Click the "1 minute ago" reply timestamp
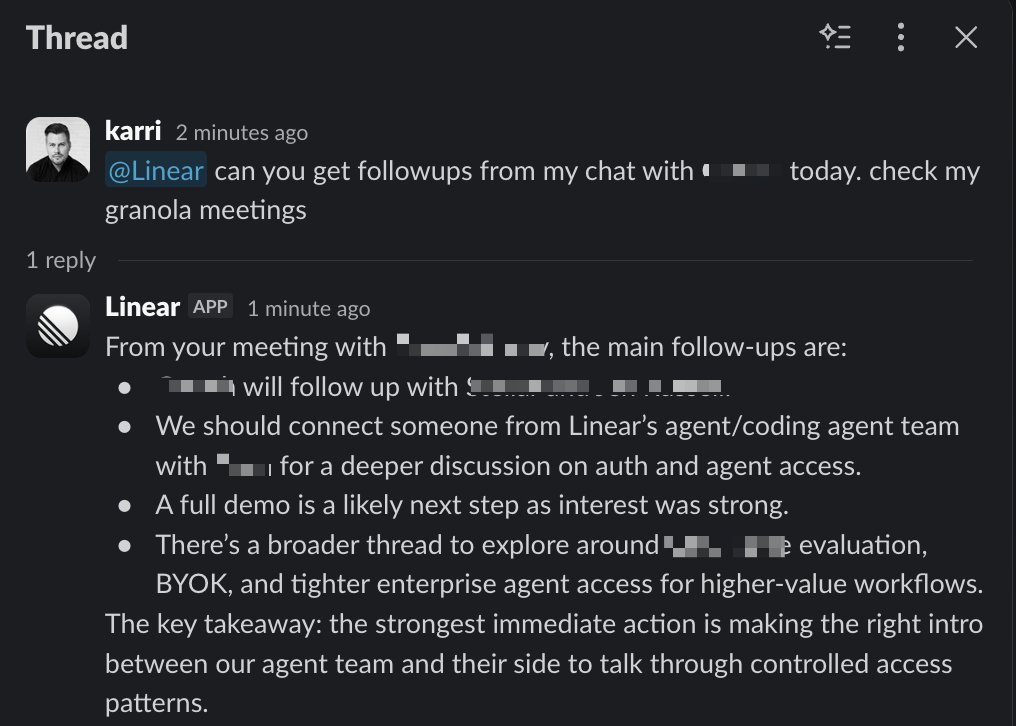1016x726 pixels. point(308,309)
